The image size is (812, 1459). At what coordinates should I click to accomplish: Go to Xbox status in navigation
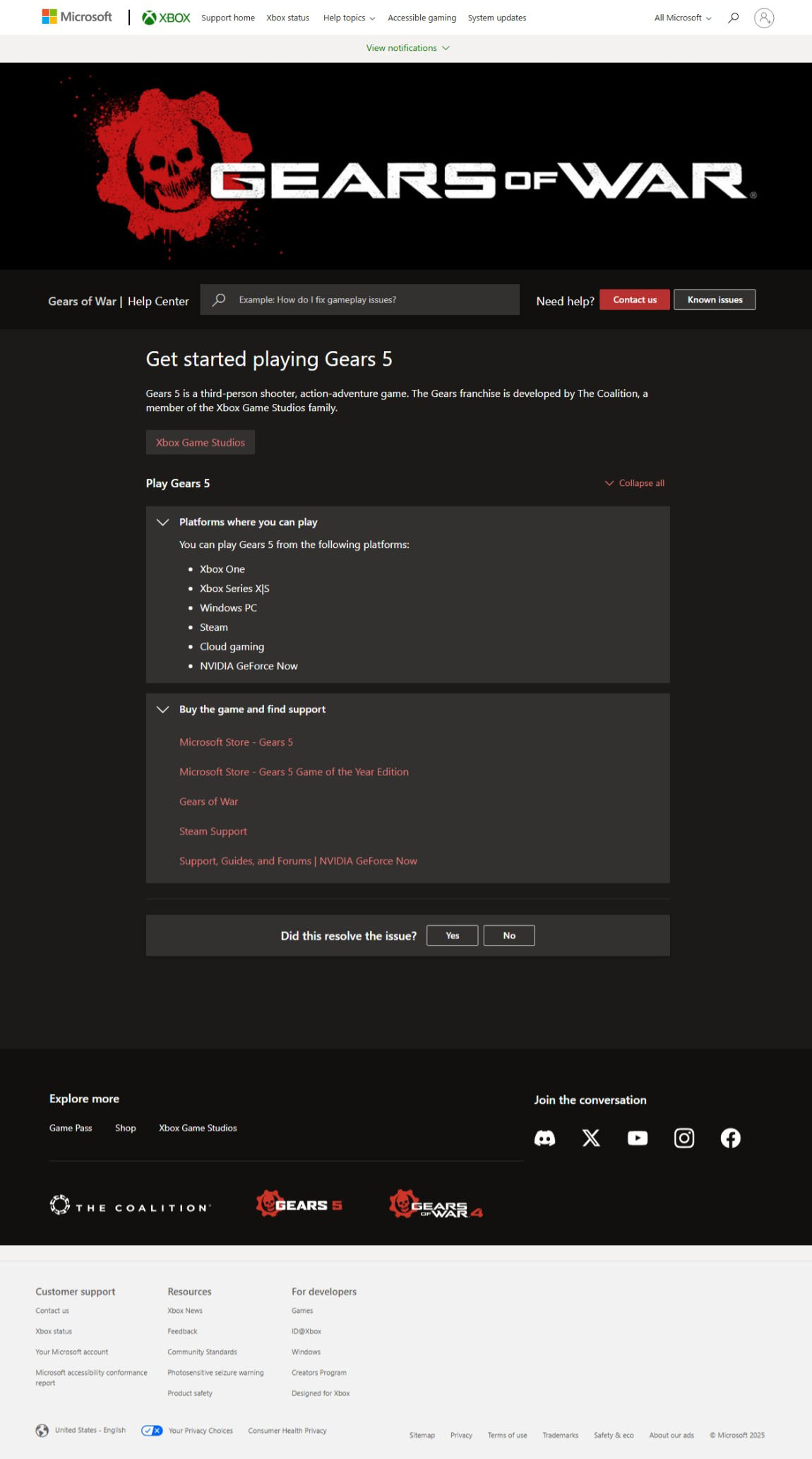pos(287,18)
